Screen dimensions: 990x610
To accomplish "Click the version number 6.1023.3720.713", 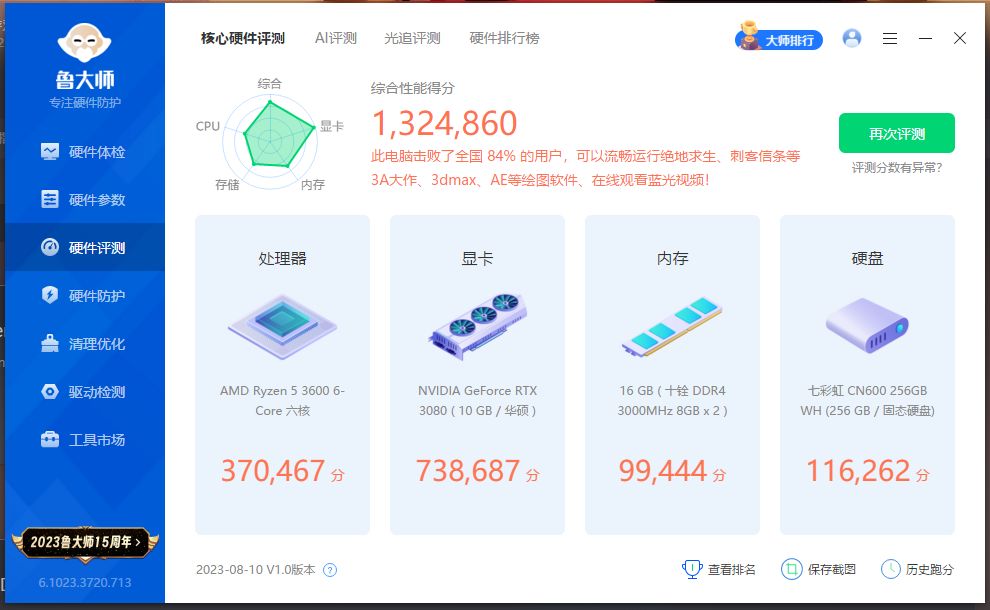I will (85, 582).
